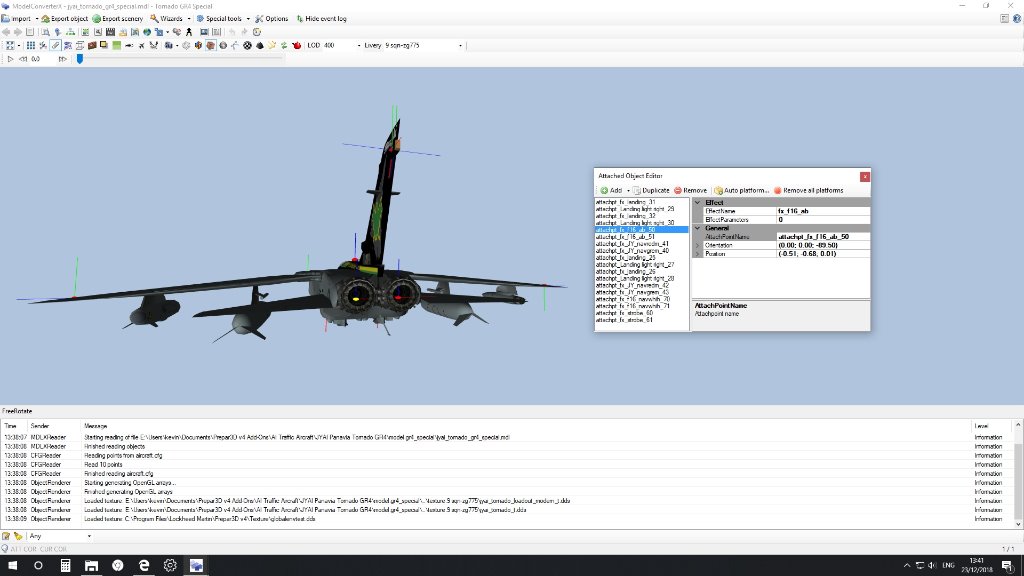The width and height of the screenshot is (1024, 576).
Task: Click the Export object toolbar icon
Action: click(x=46, y=18)
